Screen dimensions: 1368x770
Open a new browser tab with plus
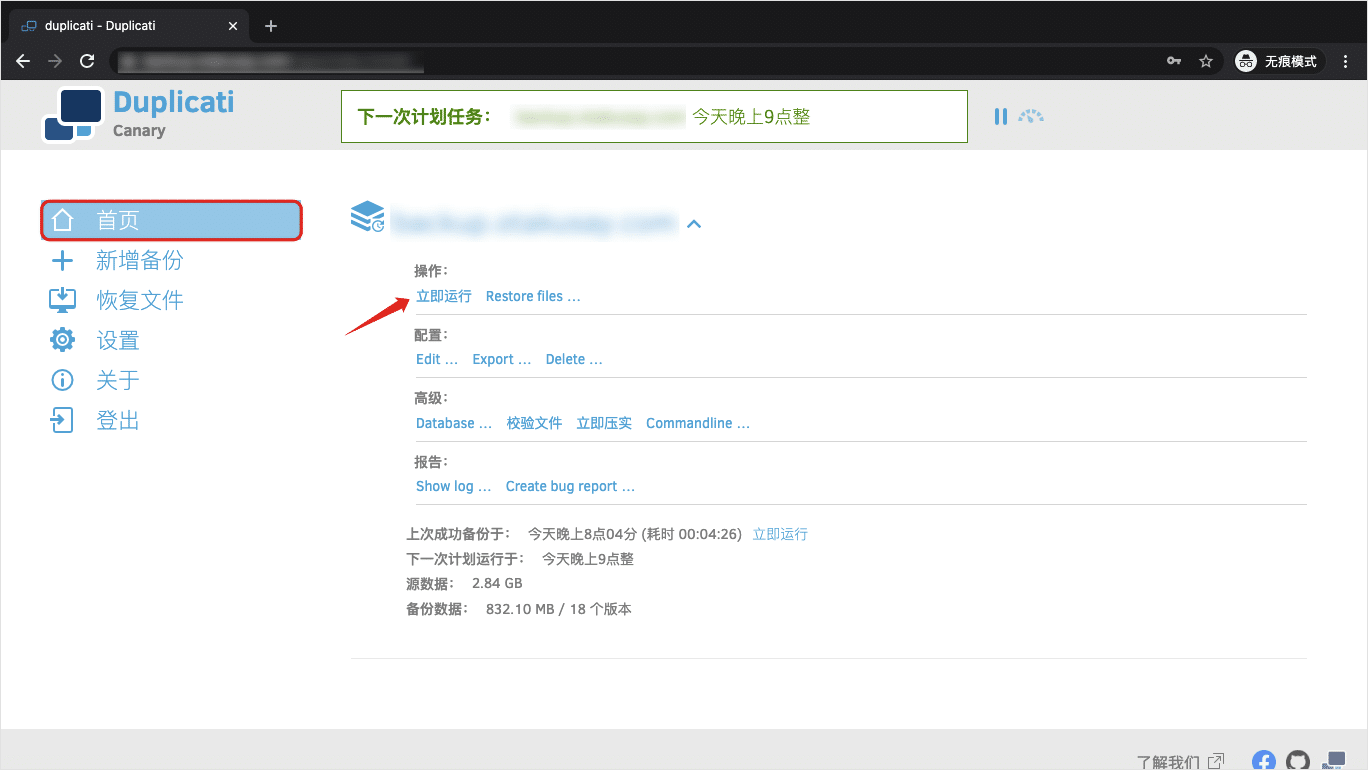pyautogui.click(x=271, y=26)
